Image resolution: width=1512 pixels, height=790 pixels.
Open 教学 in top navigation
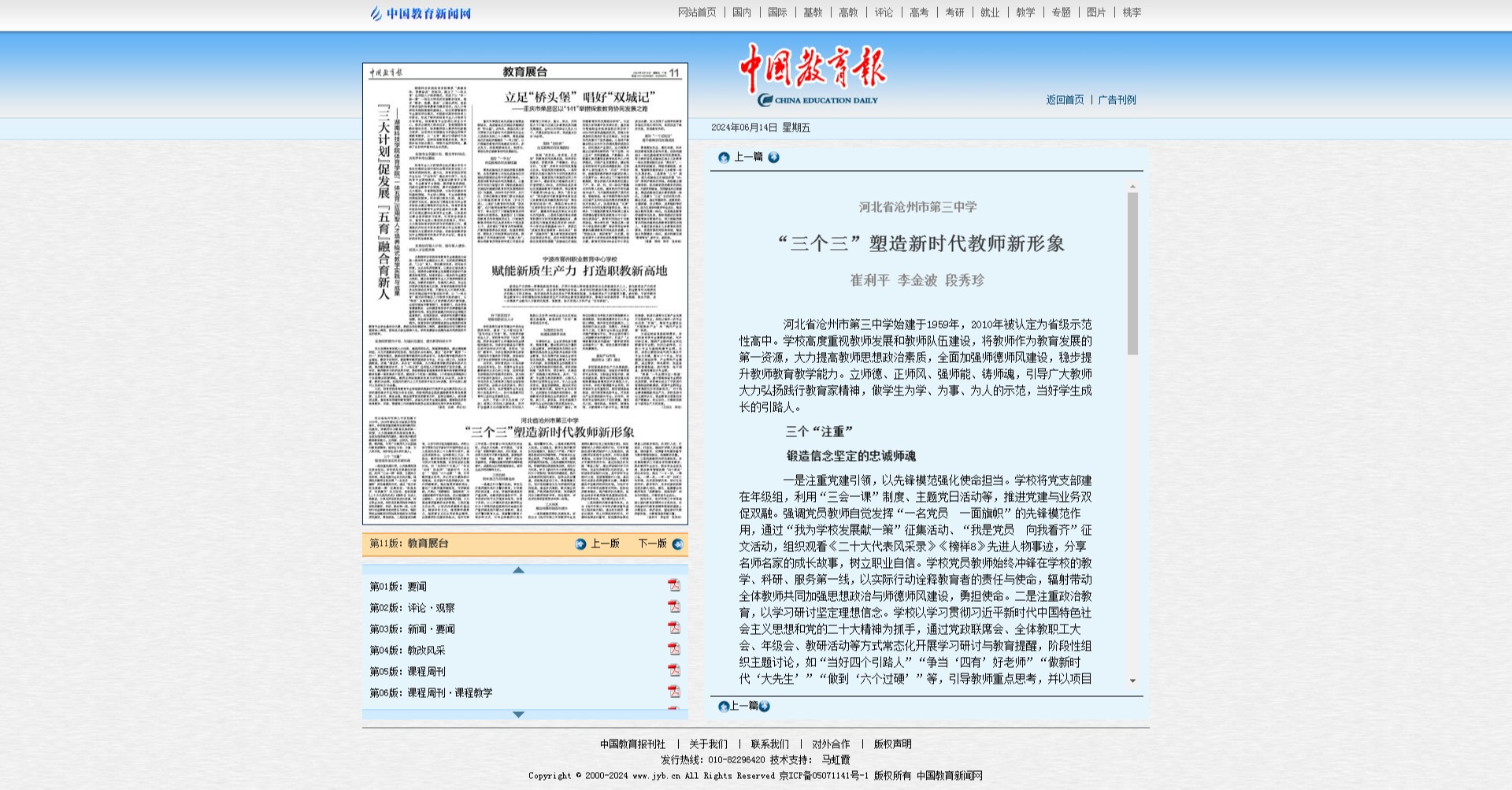1025,13
